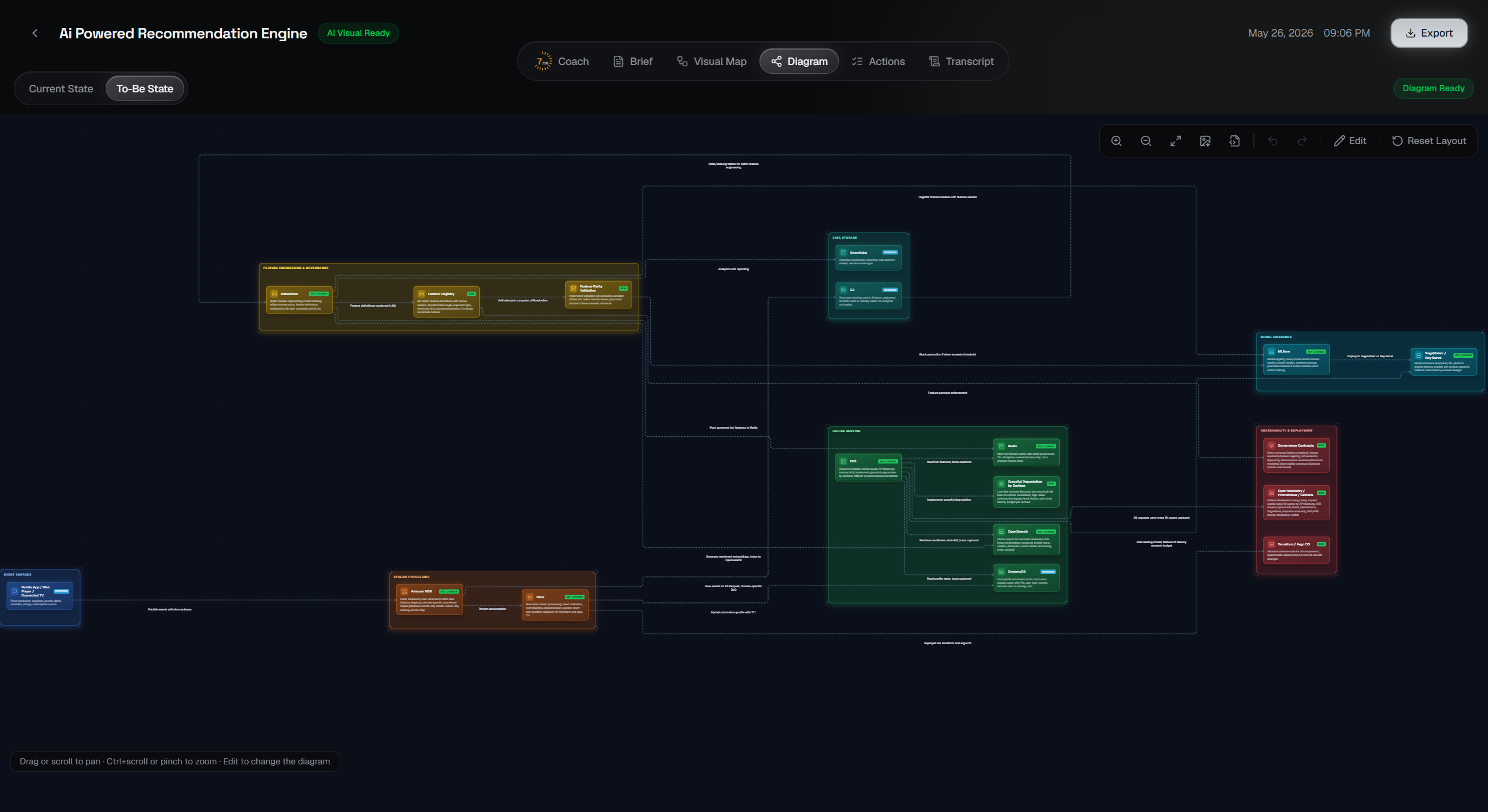The image size is (1488, 812).
Task: Select the To-Be State view
Action: [x=145, y=89]
